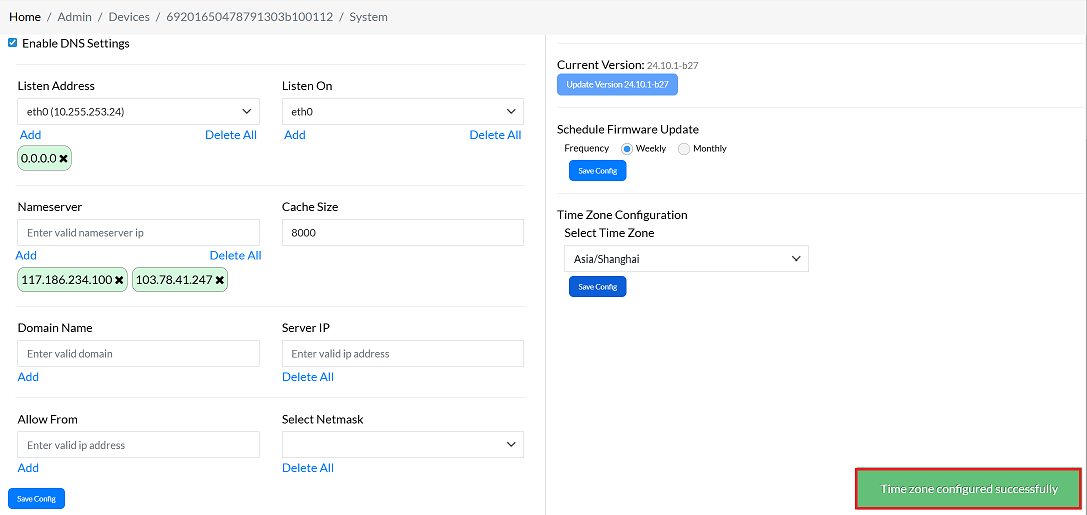
Task: Open the Select Netmask dropdown
Action: (x=402, y=444)
